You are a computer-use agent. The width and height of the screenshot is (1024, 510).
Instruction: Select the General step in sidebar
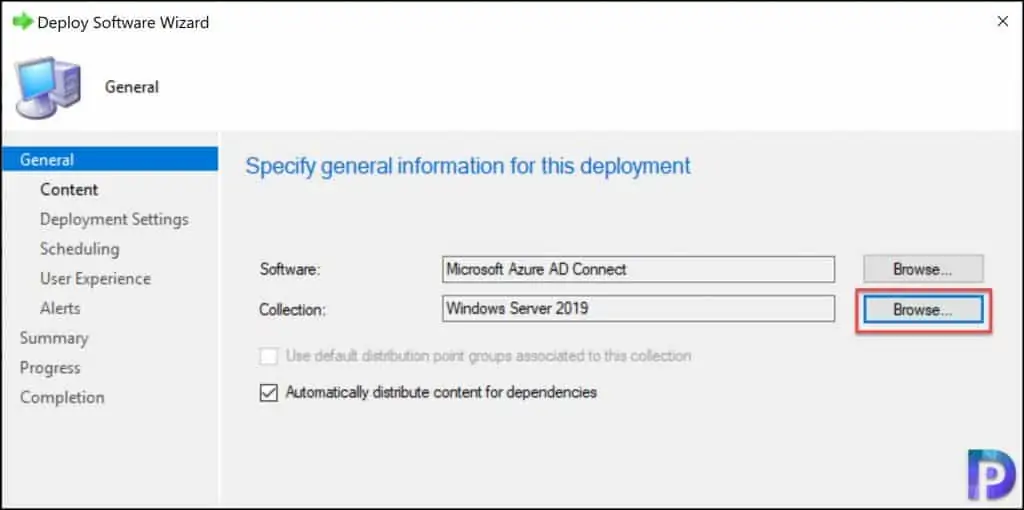pos(110,159)
